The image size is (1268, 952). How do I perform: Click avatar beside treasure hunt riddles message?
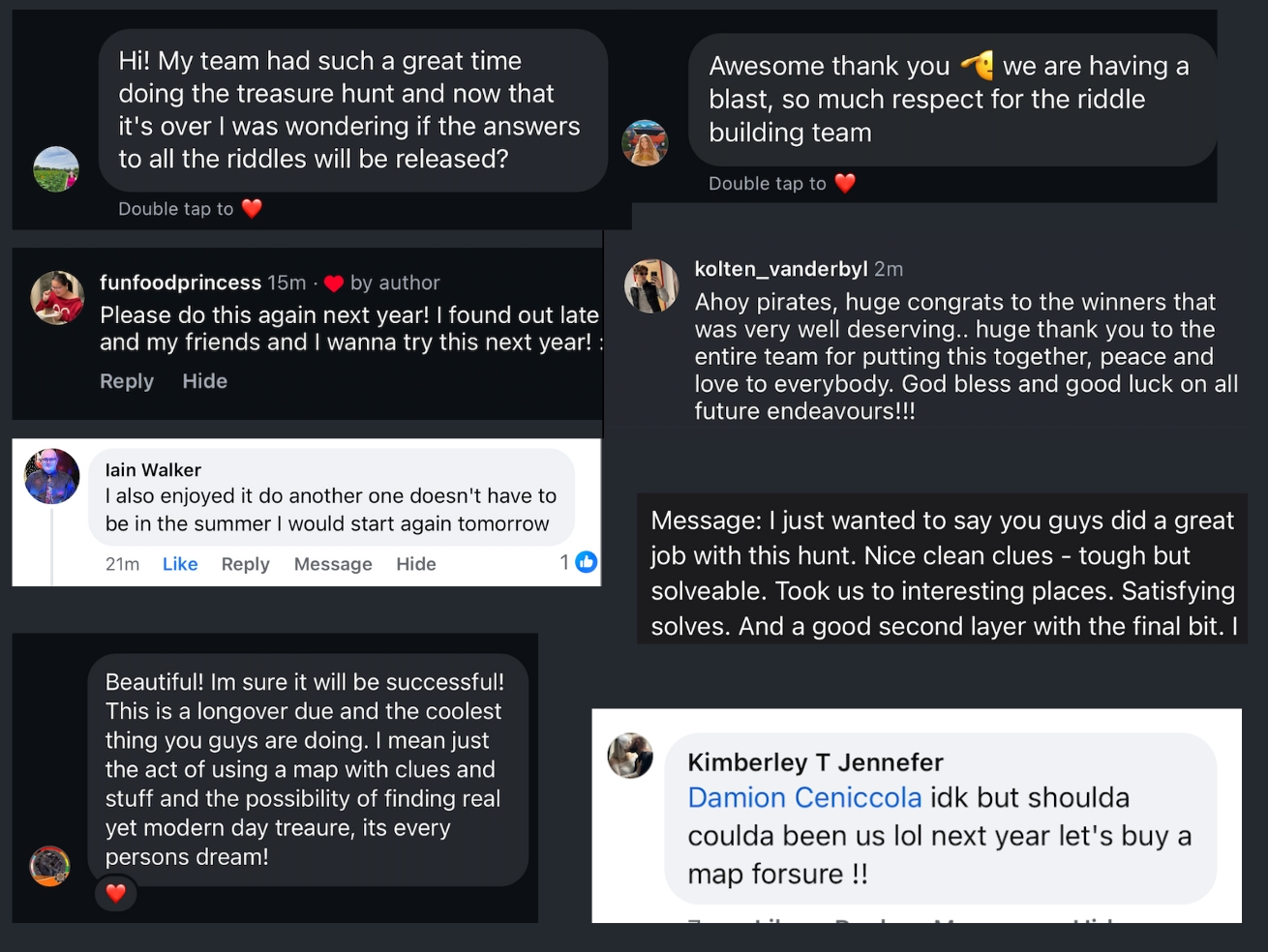click(56, 169)
